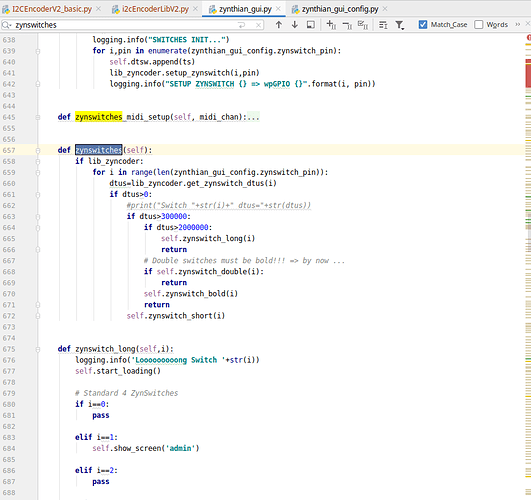Close the zynthian_gui.py tab
The image size is (531, 500).
click(278, 9)
